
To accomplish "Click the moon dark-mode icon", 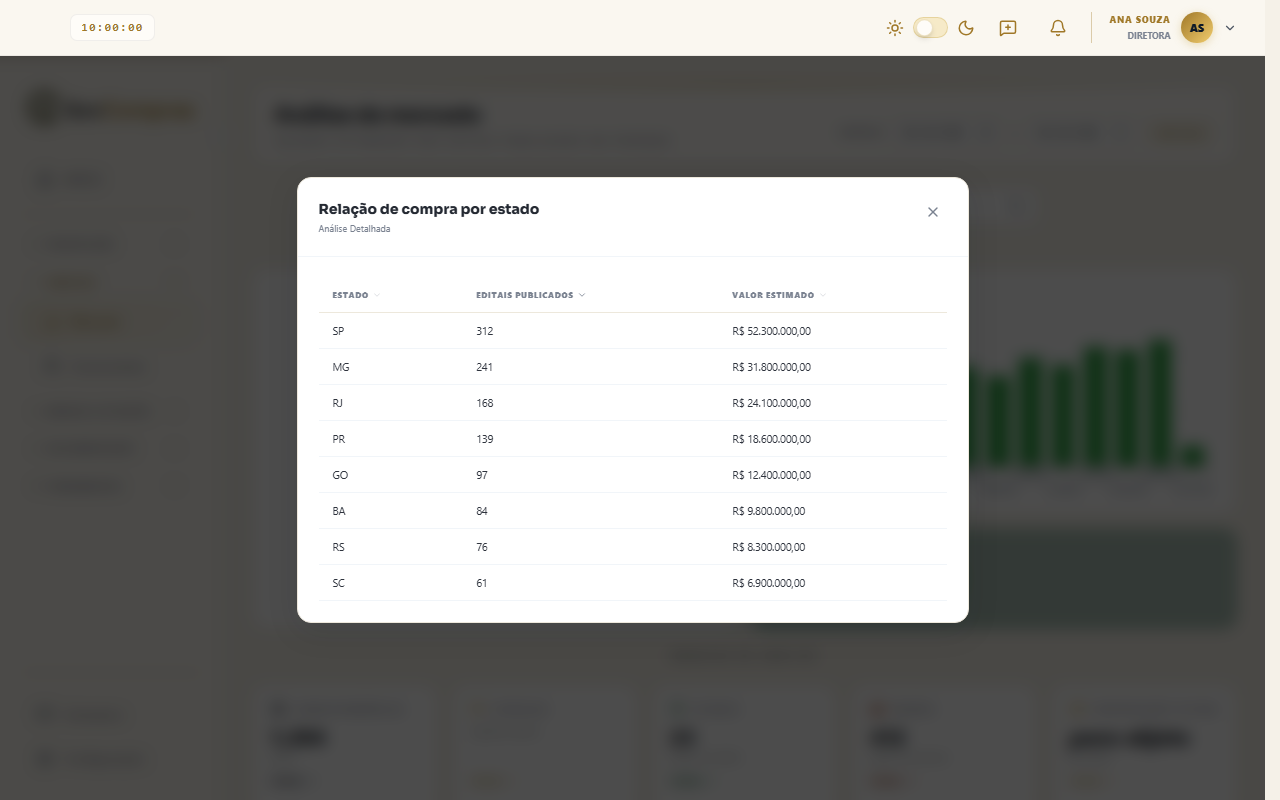I will click(966, 28).
